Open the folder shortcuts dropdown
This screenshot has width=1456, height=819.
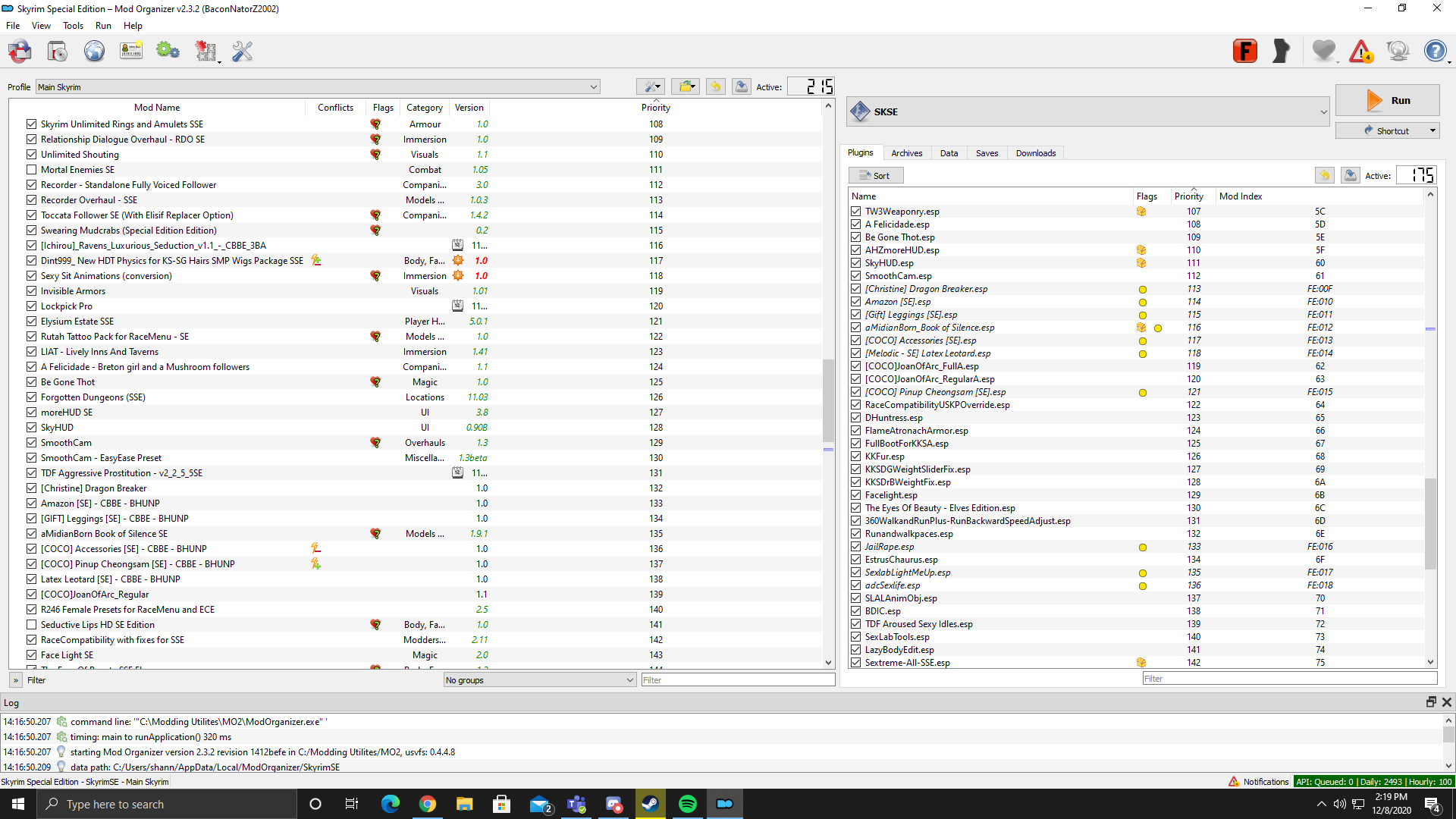point(686,86)
